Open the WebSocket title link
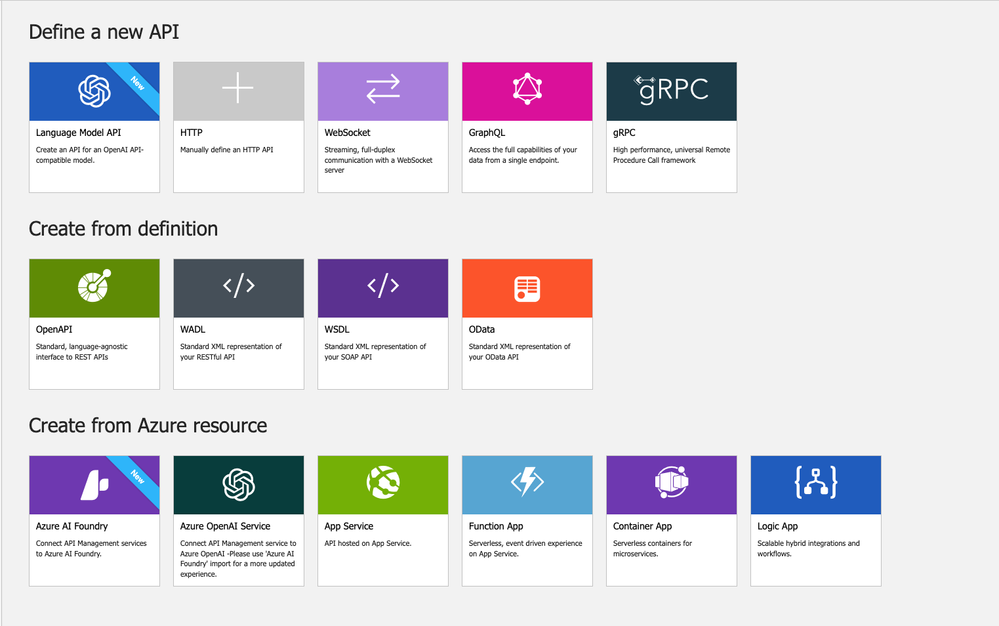The image size is (999, 626). coord(347,132)
